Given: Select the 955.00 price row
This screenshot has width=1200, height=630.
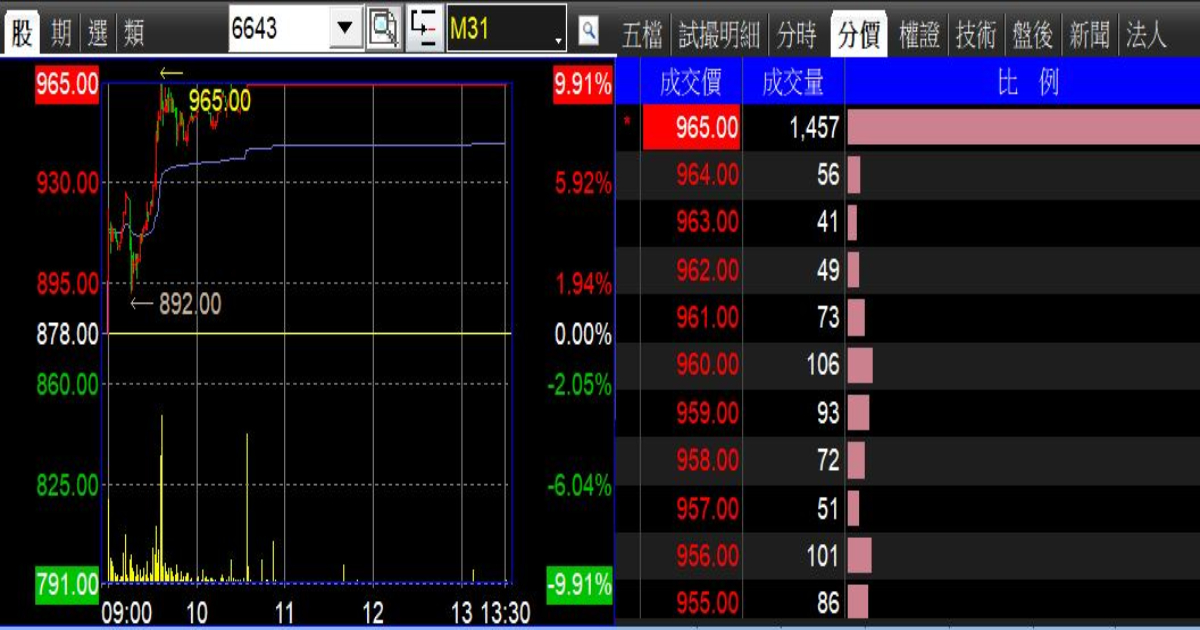Looking at the screenshot, I should coord(907,603).
